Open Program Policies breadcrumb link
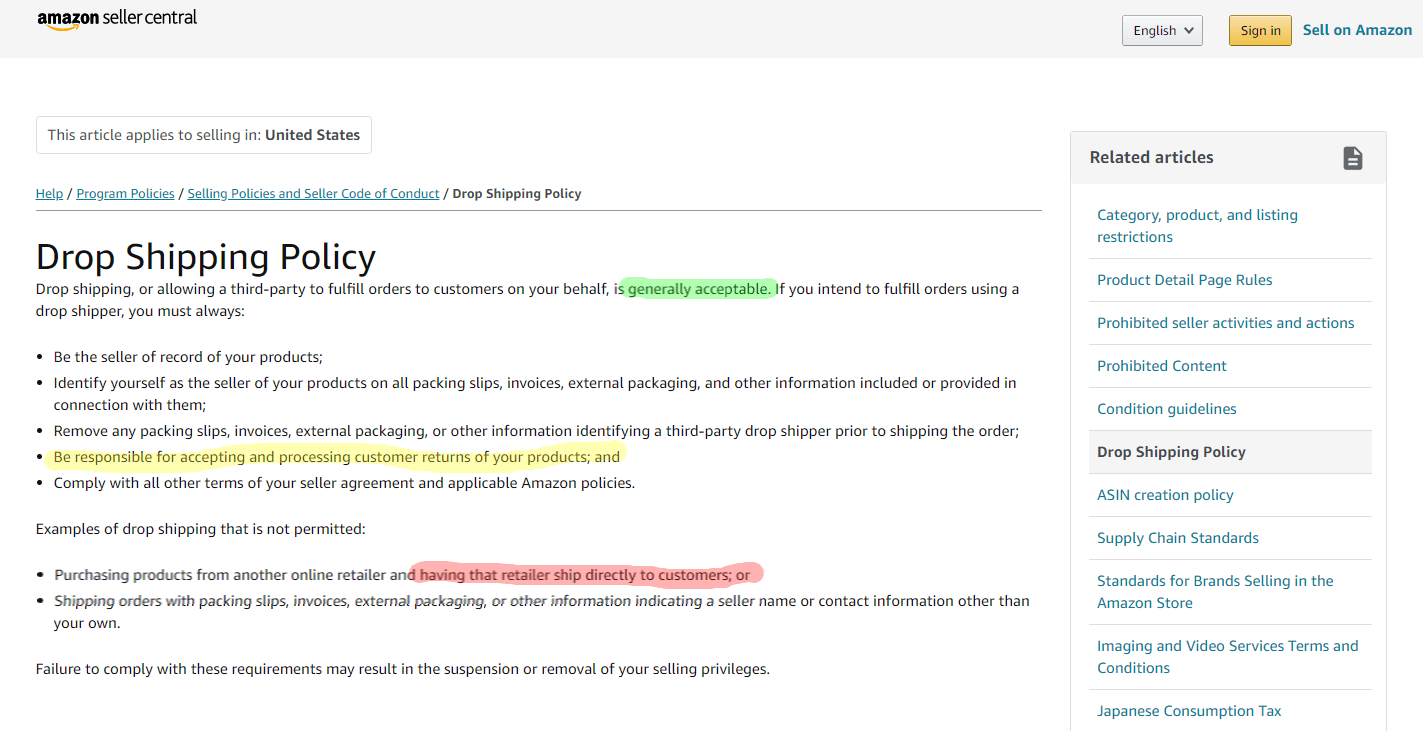 pyautogui.click(x=125, y=194)
